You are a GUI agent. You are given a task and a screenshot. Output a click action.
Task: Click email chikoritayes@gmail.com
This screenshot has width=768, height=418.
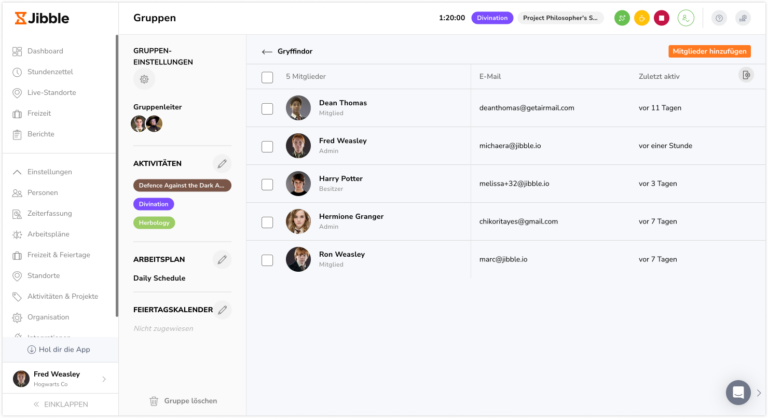point(518,221)
